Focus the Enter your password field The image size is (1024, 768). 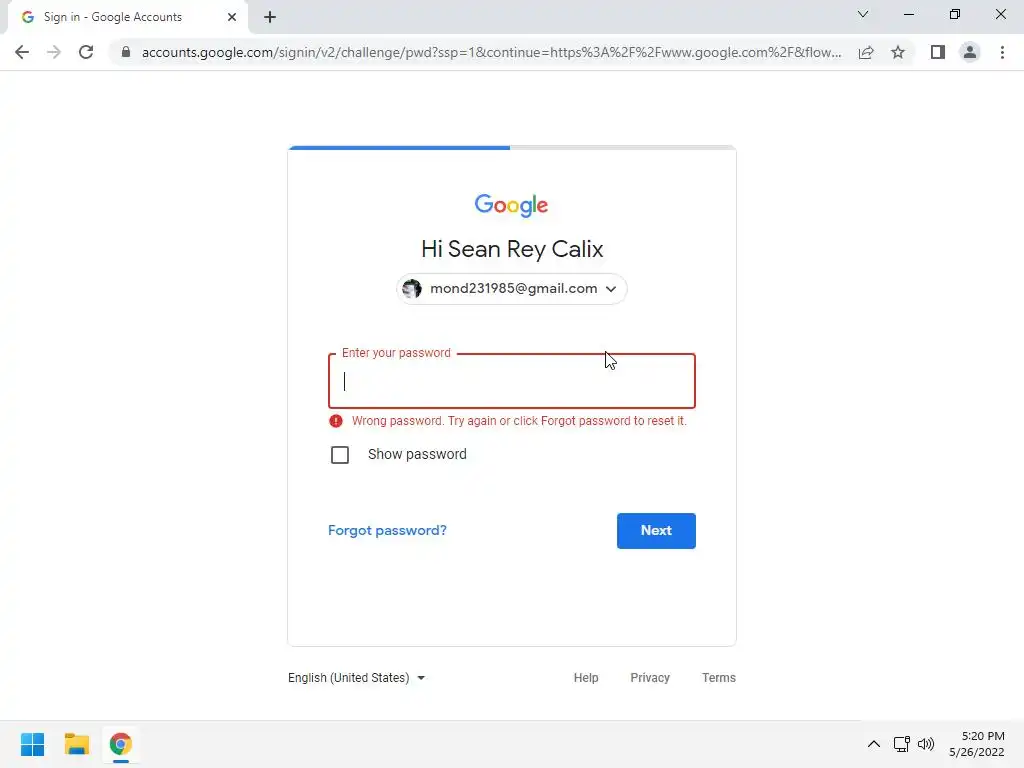click(511, 381)
